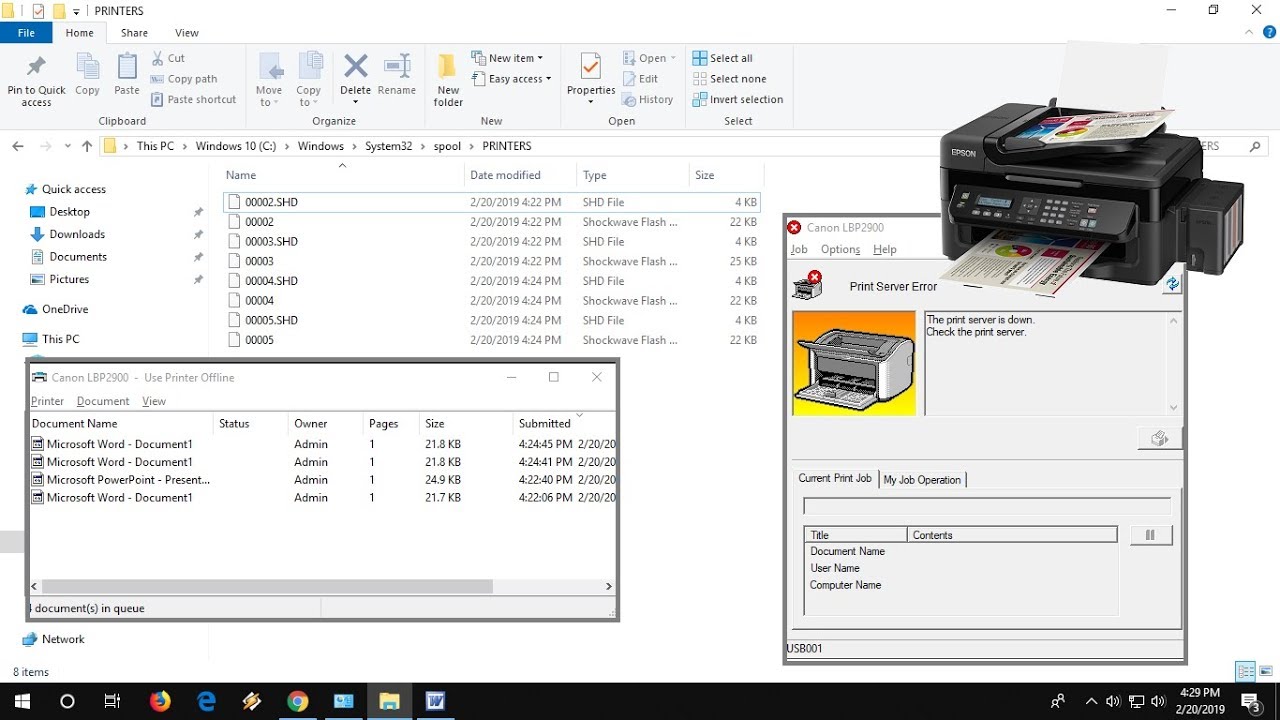Click the down arrow of the error message scrollbar
The width and height of the screenshot is (1280, 720).
pos(1174,408)
